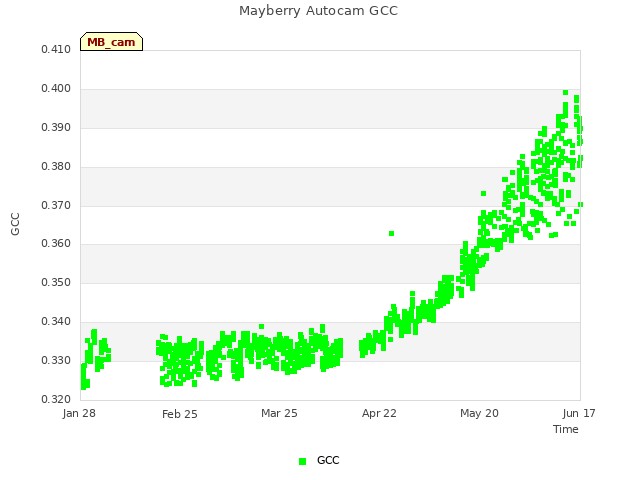The width and height of the screenshot is (640, 480).
Task: Click the isolated outlier point near 0.363
Action: pyautogui.click(x=391, y=233)
